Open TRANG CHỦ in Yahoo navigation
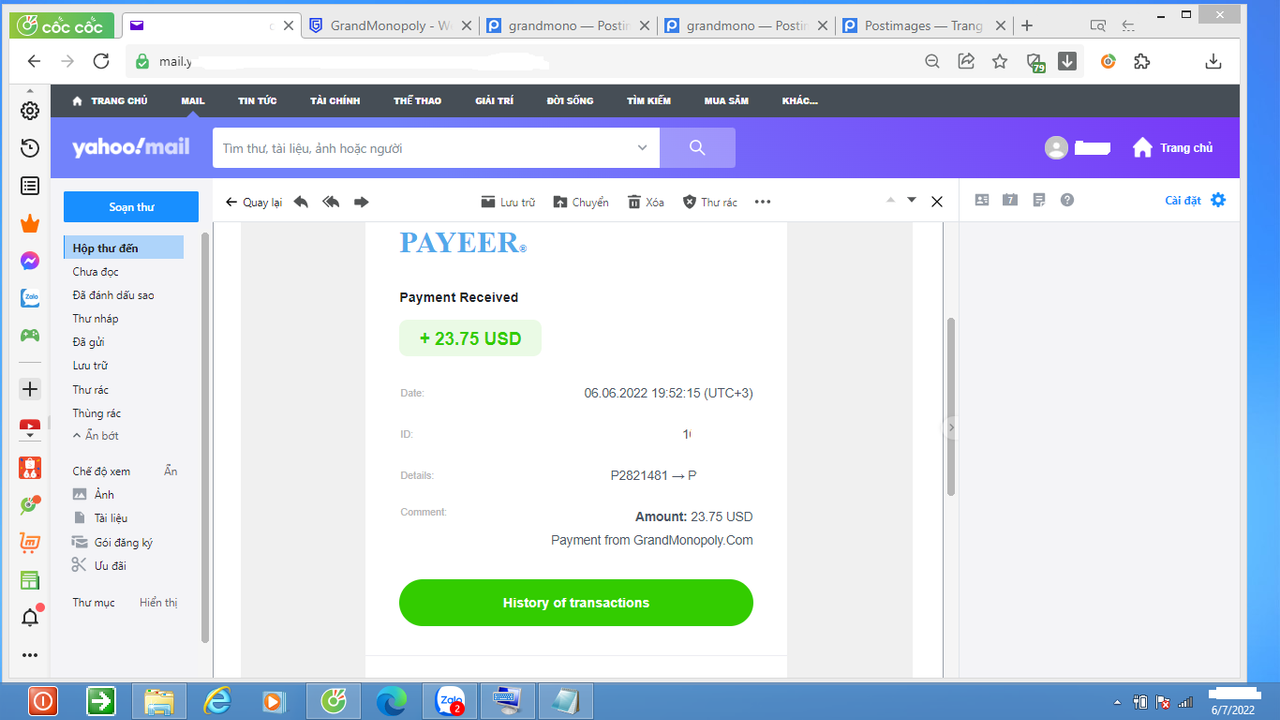 110,101
